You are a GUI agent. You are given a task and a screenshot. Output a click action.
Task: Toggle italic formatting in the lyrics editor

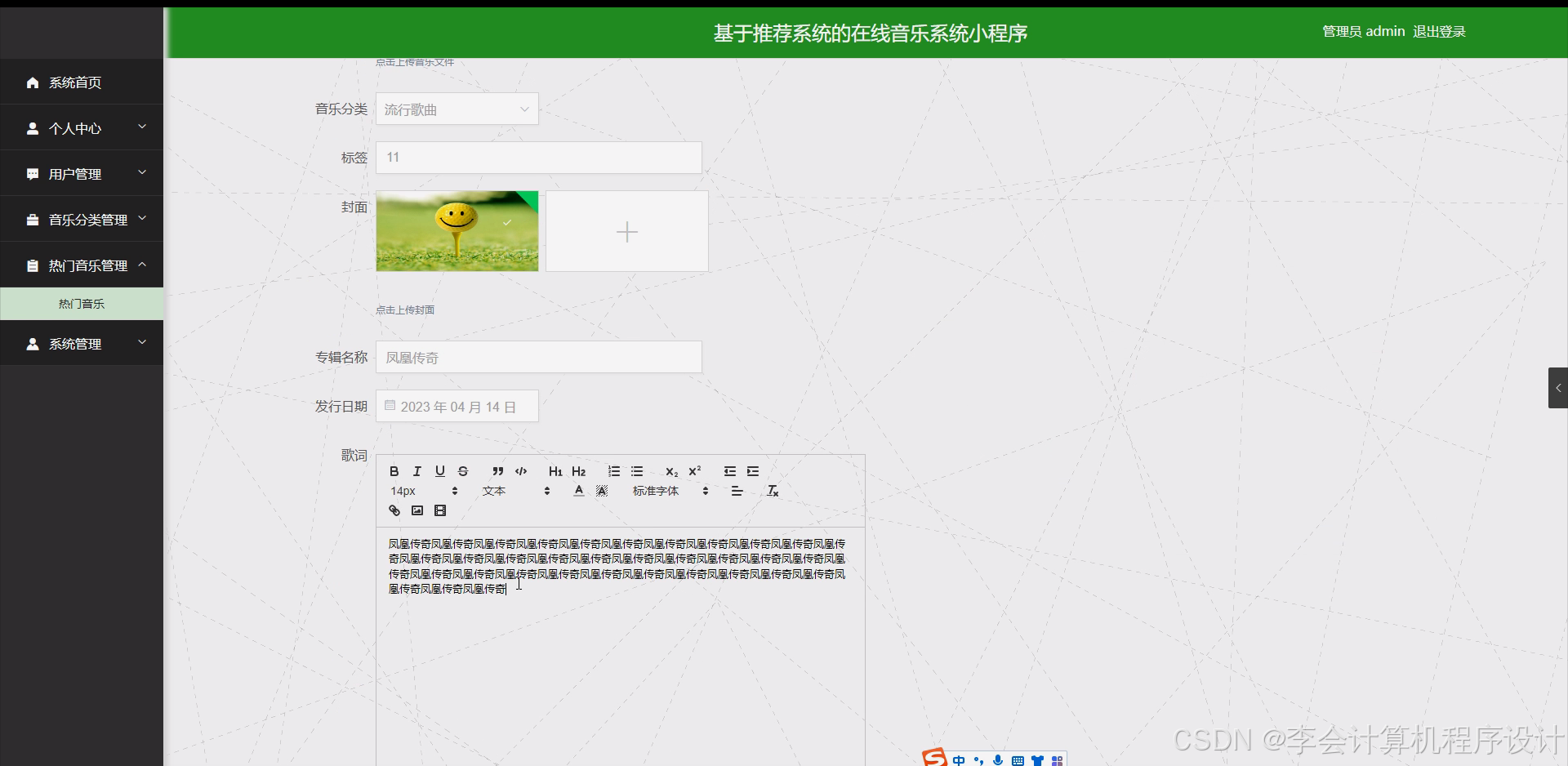click(417, 471)
